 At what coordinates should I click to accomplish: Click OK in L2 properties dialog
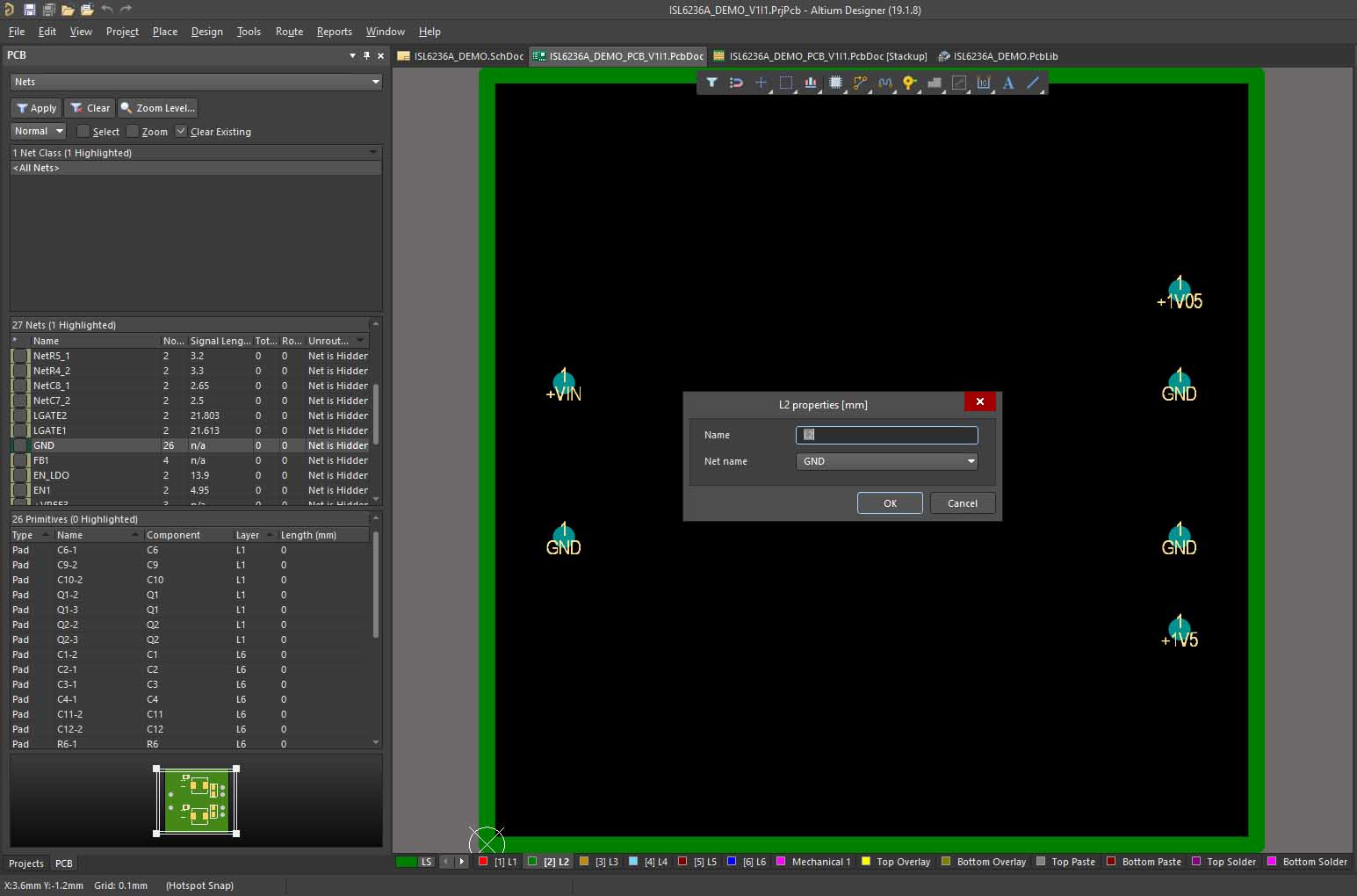point(890,503)
